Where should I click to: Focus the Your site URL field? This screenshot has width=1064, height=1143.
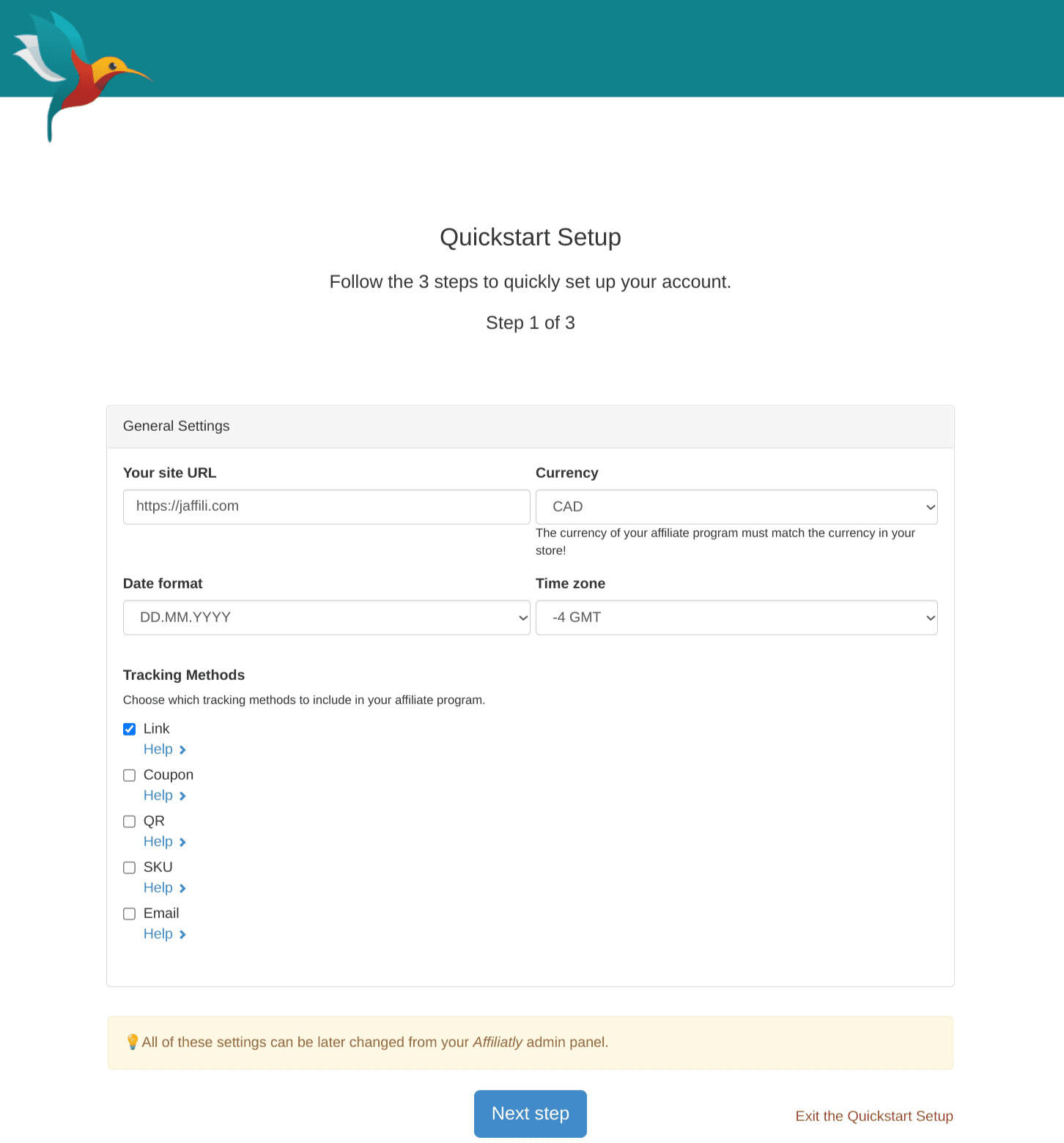tap(326, 507)
